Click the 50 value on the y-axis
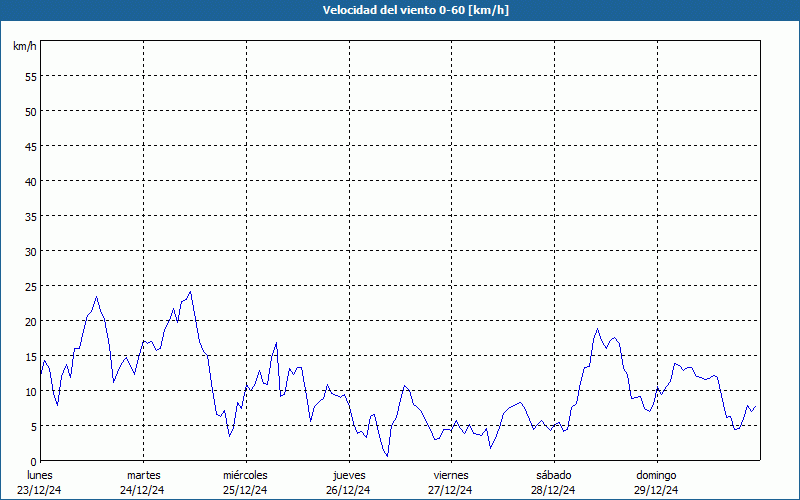 coord(31,113)
